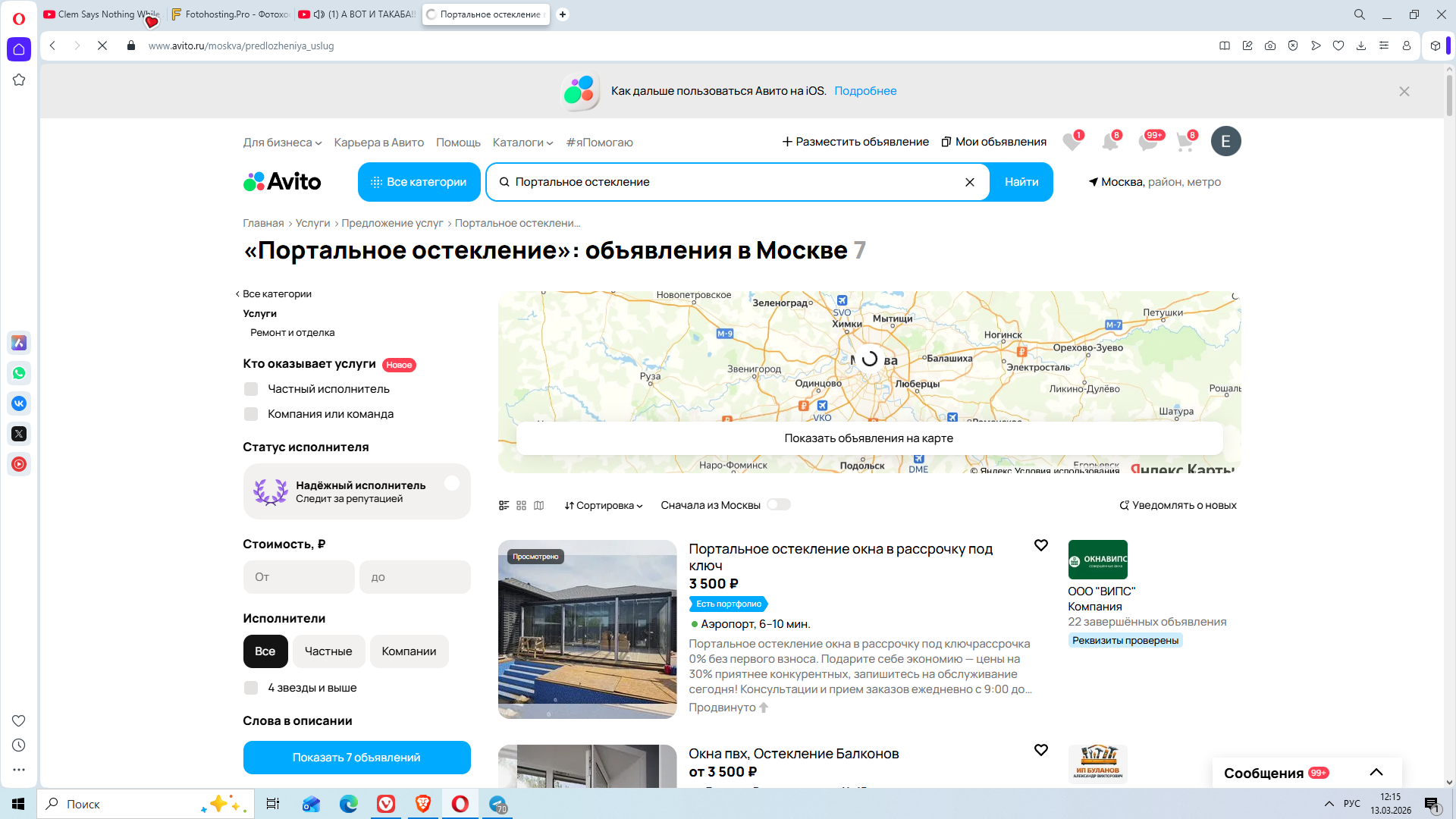This screenshot has width=1456, height=819.
Task: Click the Подробнее link in iOS banner
Action: coord(865,91)
